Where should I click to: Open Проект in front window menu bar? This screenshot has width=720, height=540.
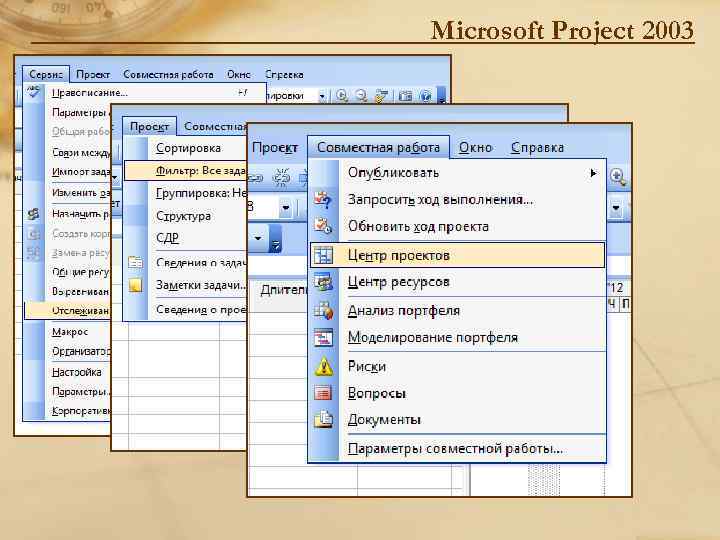click(x=275, y=148)
